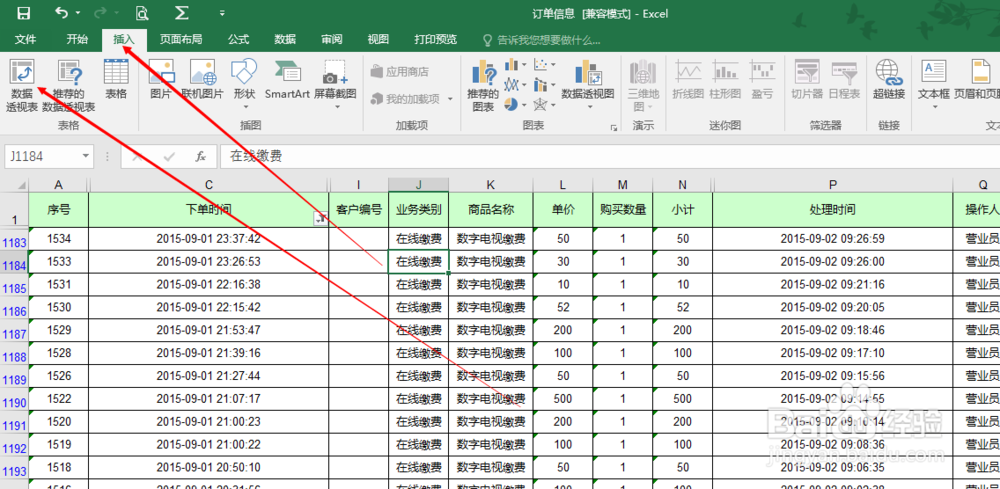Insert a 折线图 sparkline
The height and width of the screenshot is (489, 1000).
click(x=688, y=80)
